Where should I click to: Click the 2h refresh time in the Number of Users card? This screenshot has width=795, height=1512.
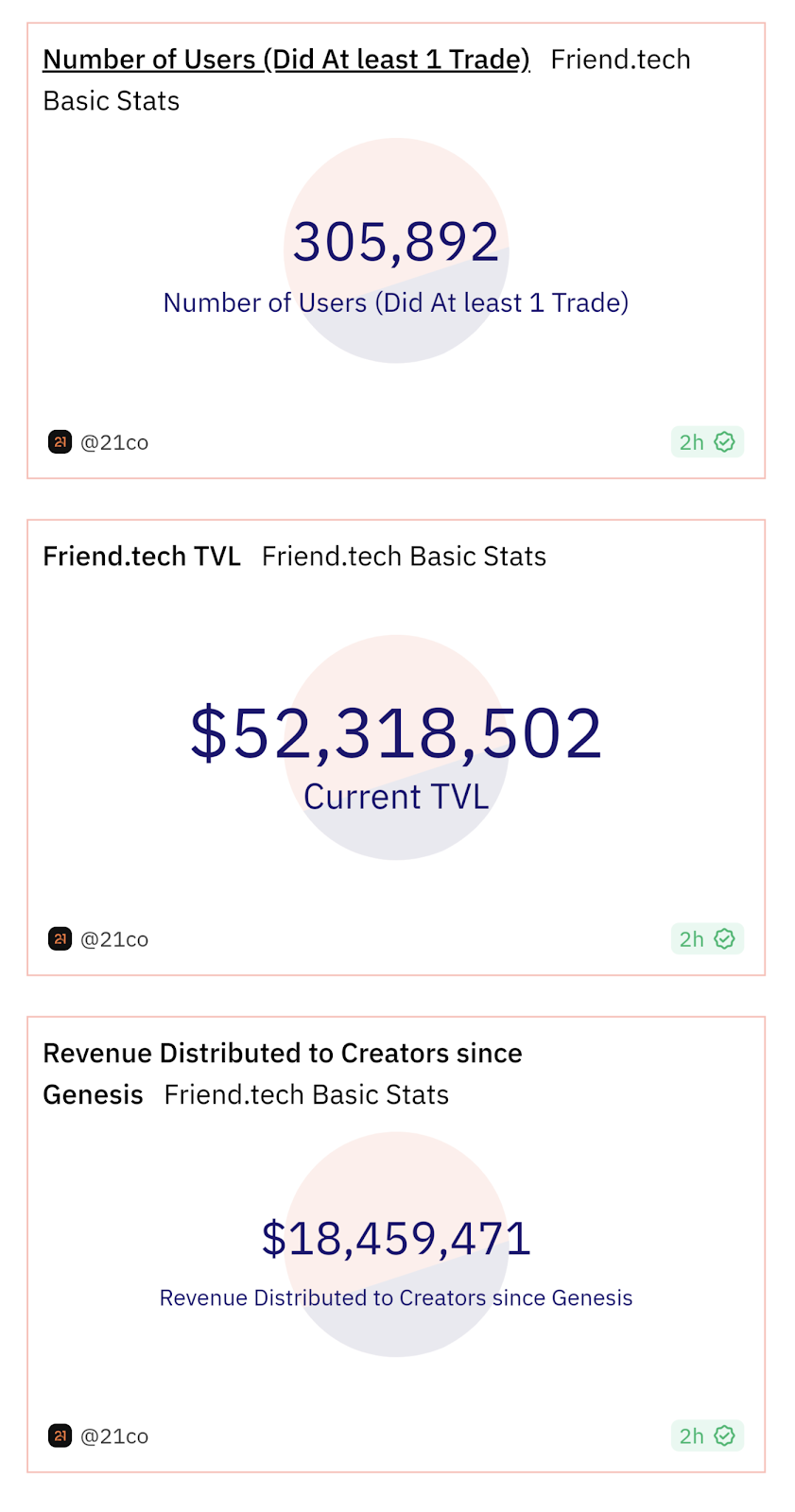pos(692,442)
